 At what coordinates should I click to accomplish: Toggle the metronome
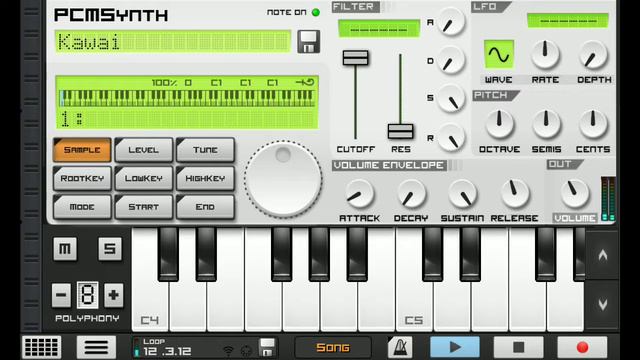400,348
